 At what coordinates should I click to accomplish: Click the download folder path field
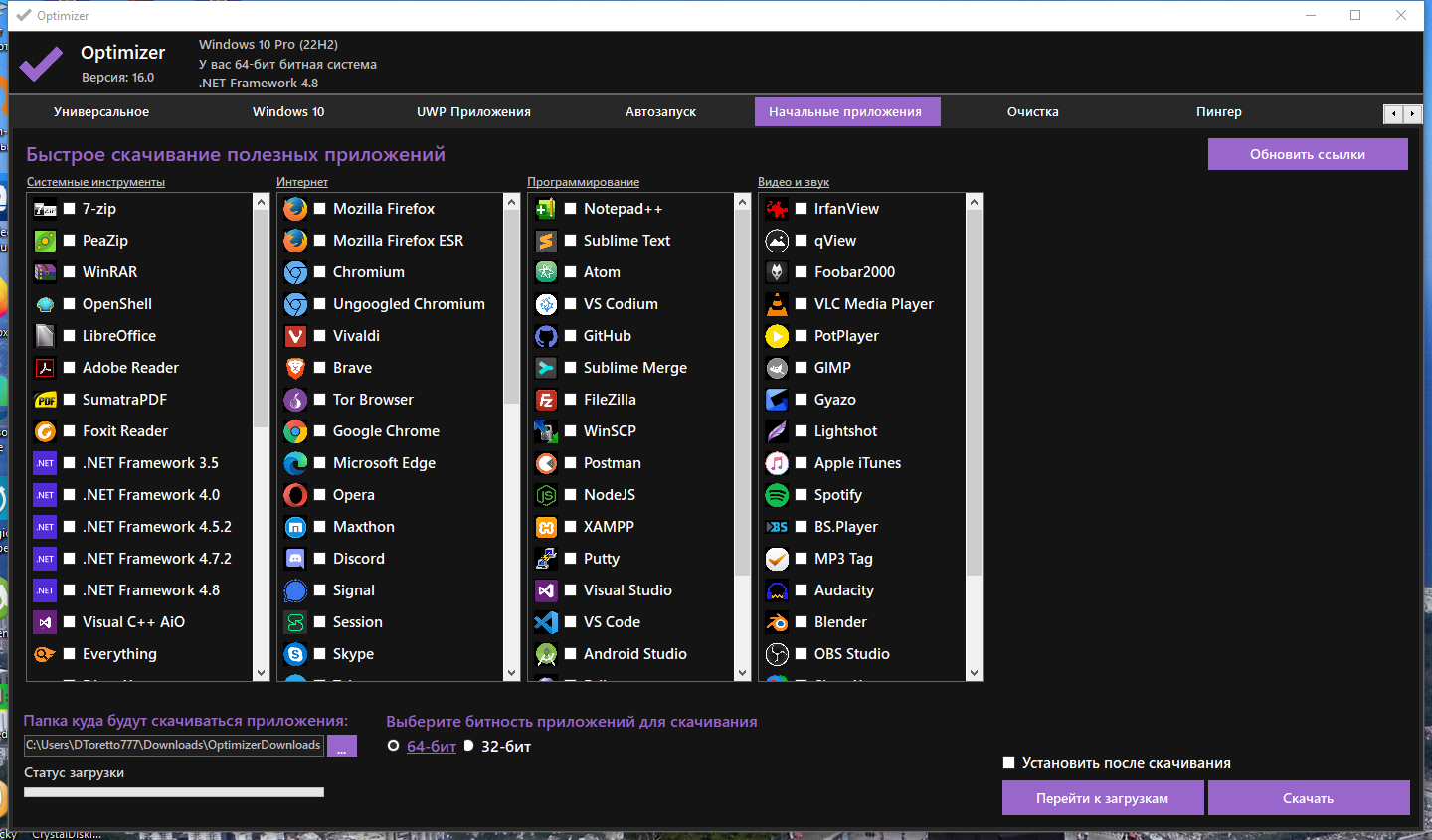pos(174,745)
